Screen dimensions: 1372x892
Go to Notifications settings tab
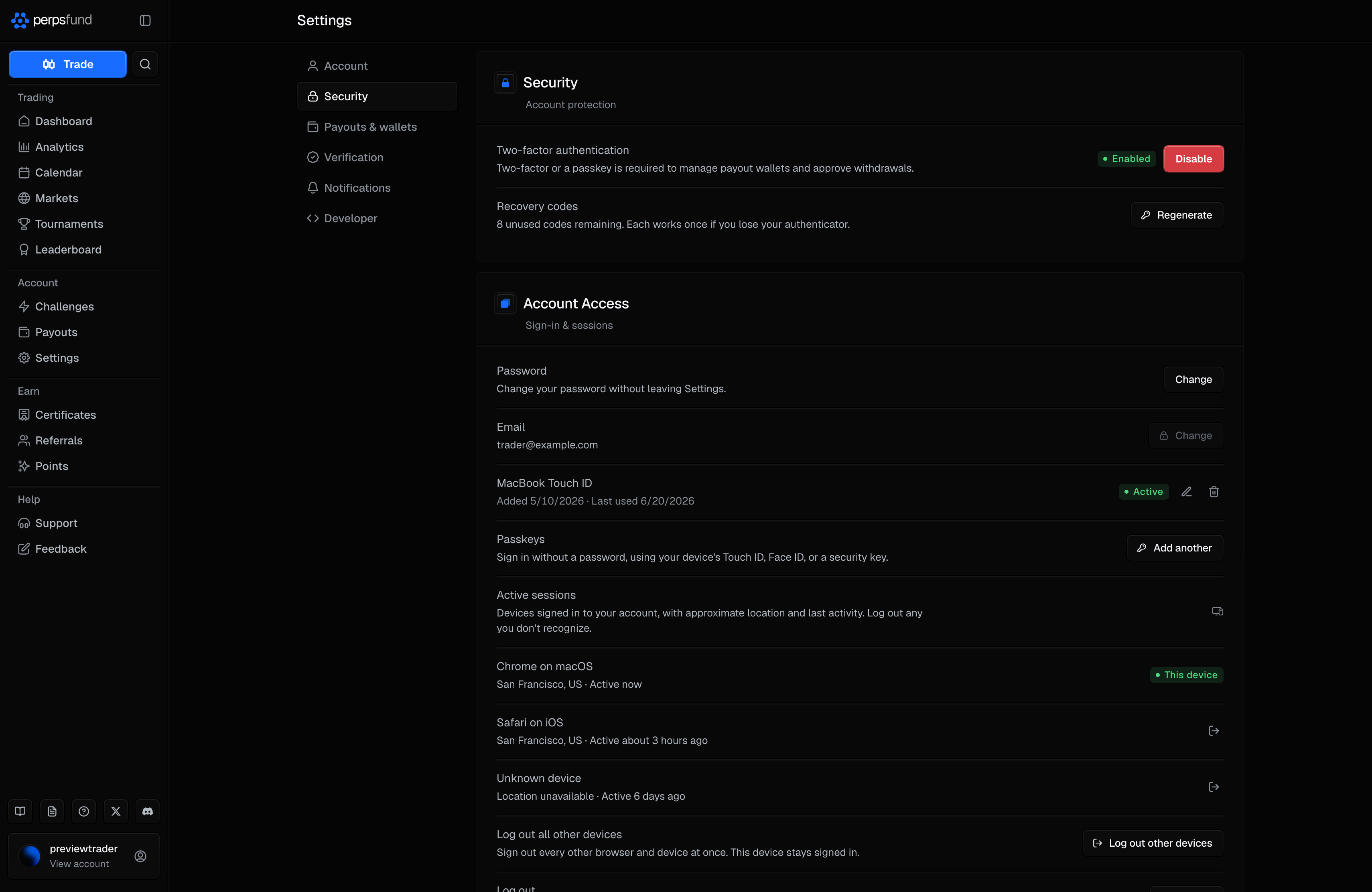tap(377, 188)
